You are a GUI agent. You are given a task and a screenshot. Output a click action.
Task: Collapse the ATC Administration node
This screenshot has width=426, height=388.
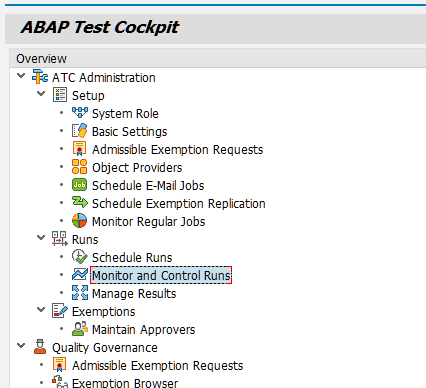coord(21,76)
